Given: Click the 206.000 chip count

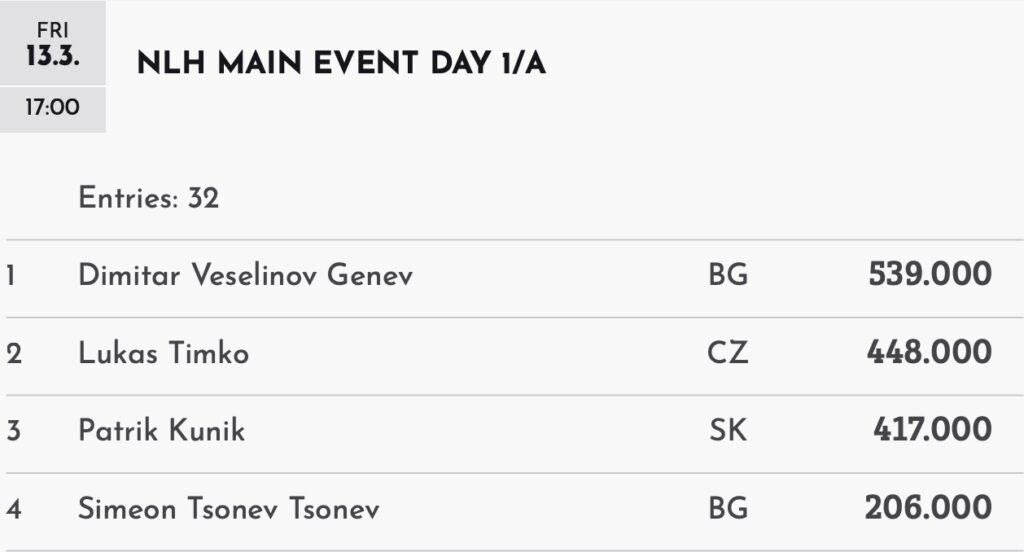Looking at the screenshot, I should (x=928, y=508).
